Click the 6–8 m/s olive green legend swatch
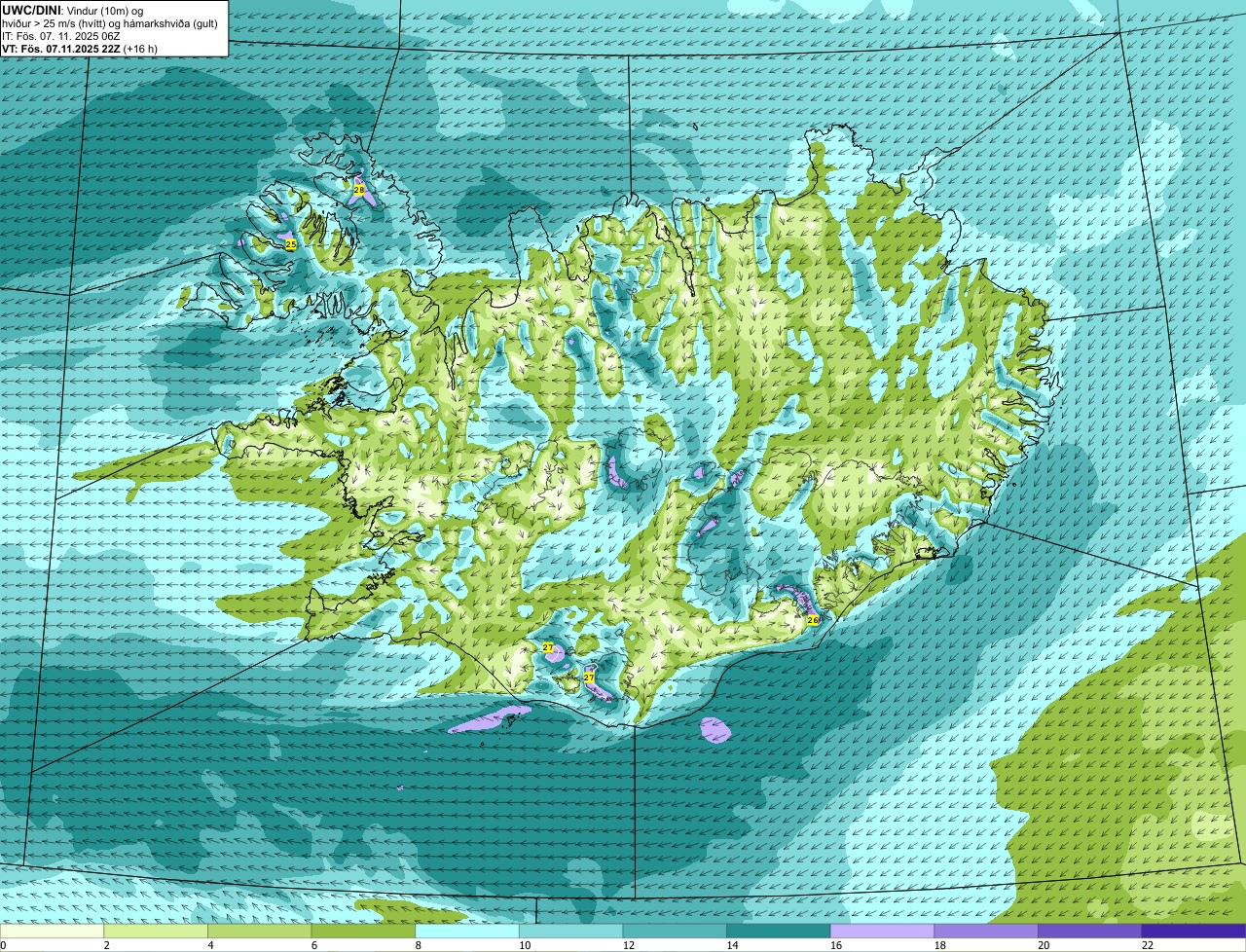 pos(363,931)
